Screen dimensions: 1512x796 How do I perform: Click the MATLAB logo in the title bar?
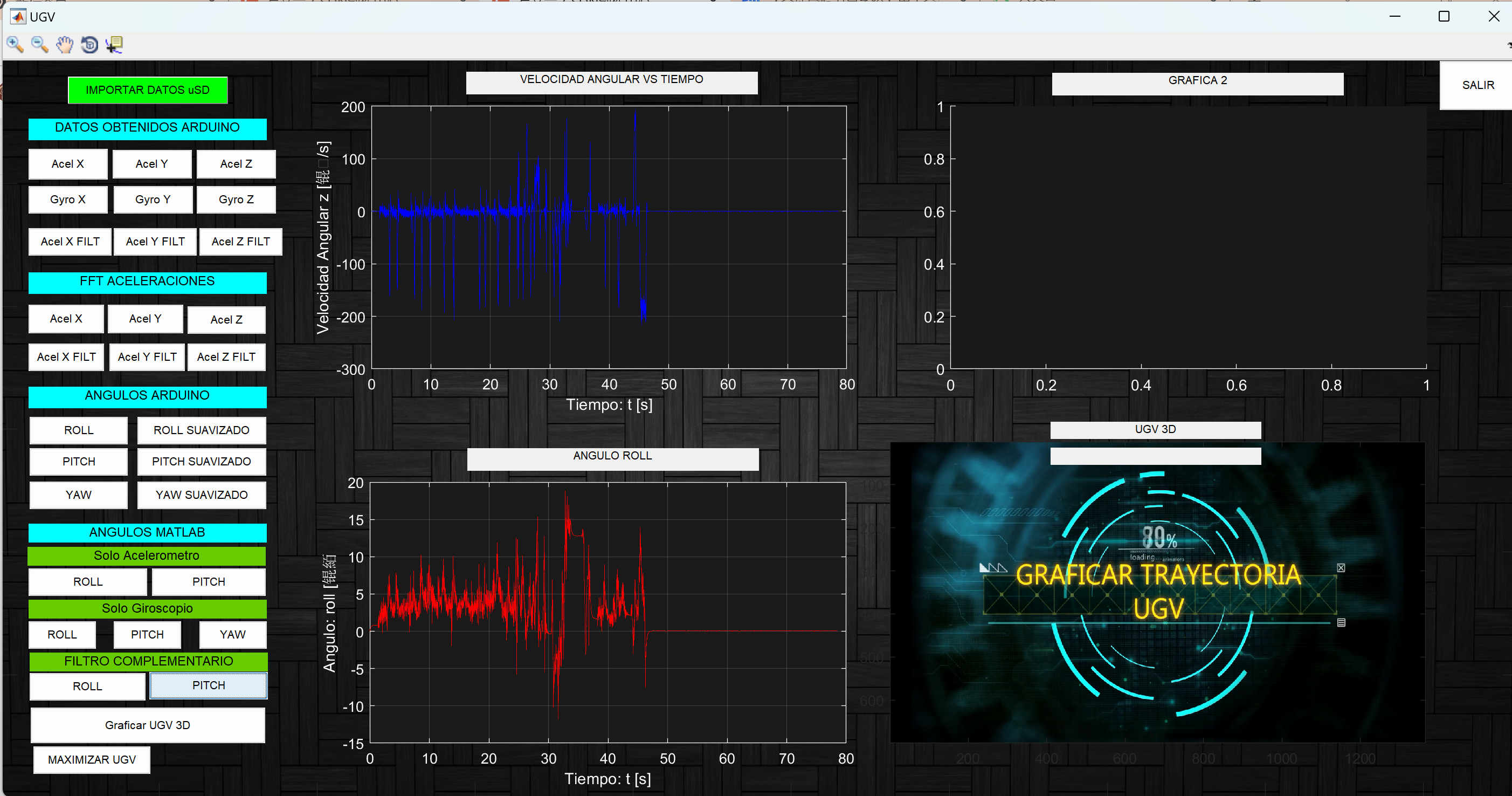[x=18, y=17]
